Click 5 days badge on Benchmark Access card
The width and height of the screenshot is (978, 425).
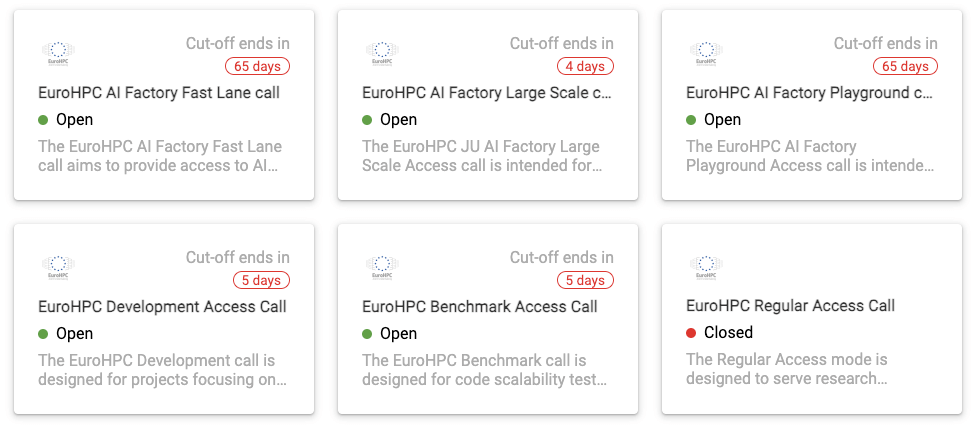(x=585, y=281)
